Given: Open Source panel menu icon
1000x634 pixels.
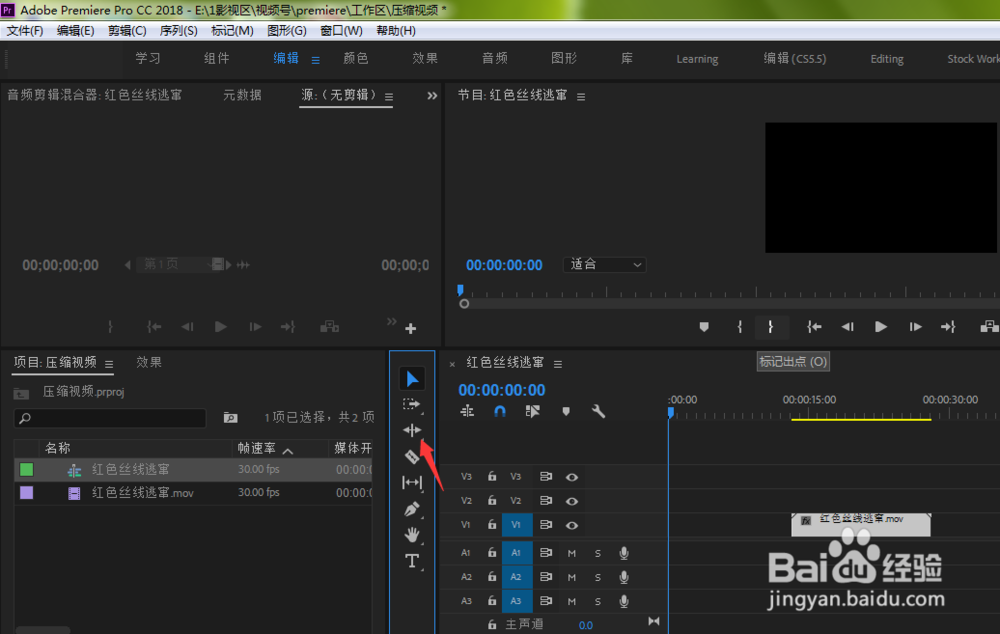Looking at the screenshot, I should tap(389, 97).
